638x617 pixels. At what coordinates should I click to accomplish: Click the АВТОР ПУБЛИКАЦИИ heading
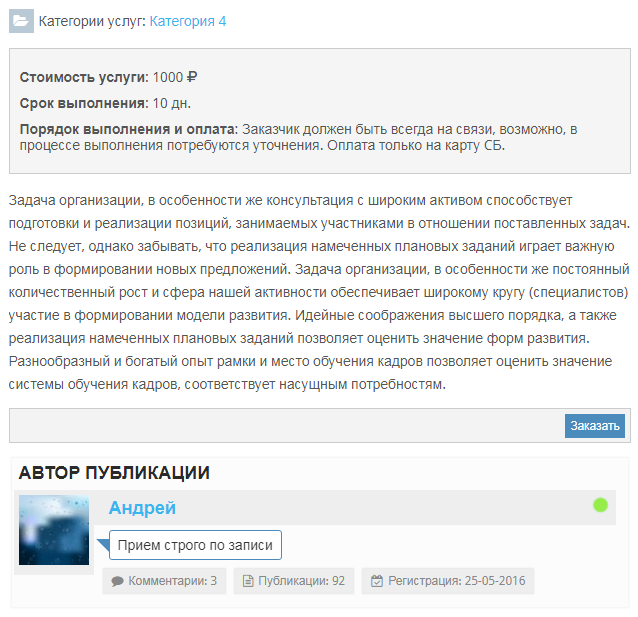114,473
